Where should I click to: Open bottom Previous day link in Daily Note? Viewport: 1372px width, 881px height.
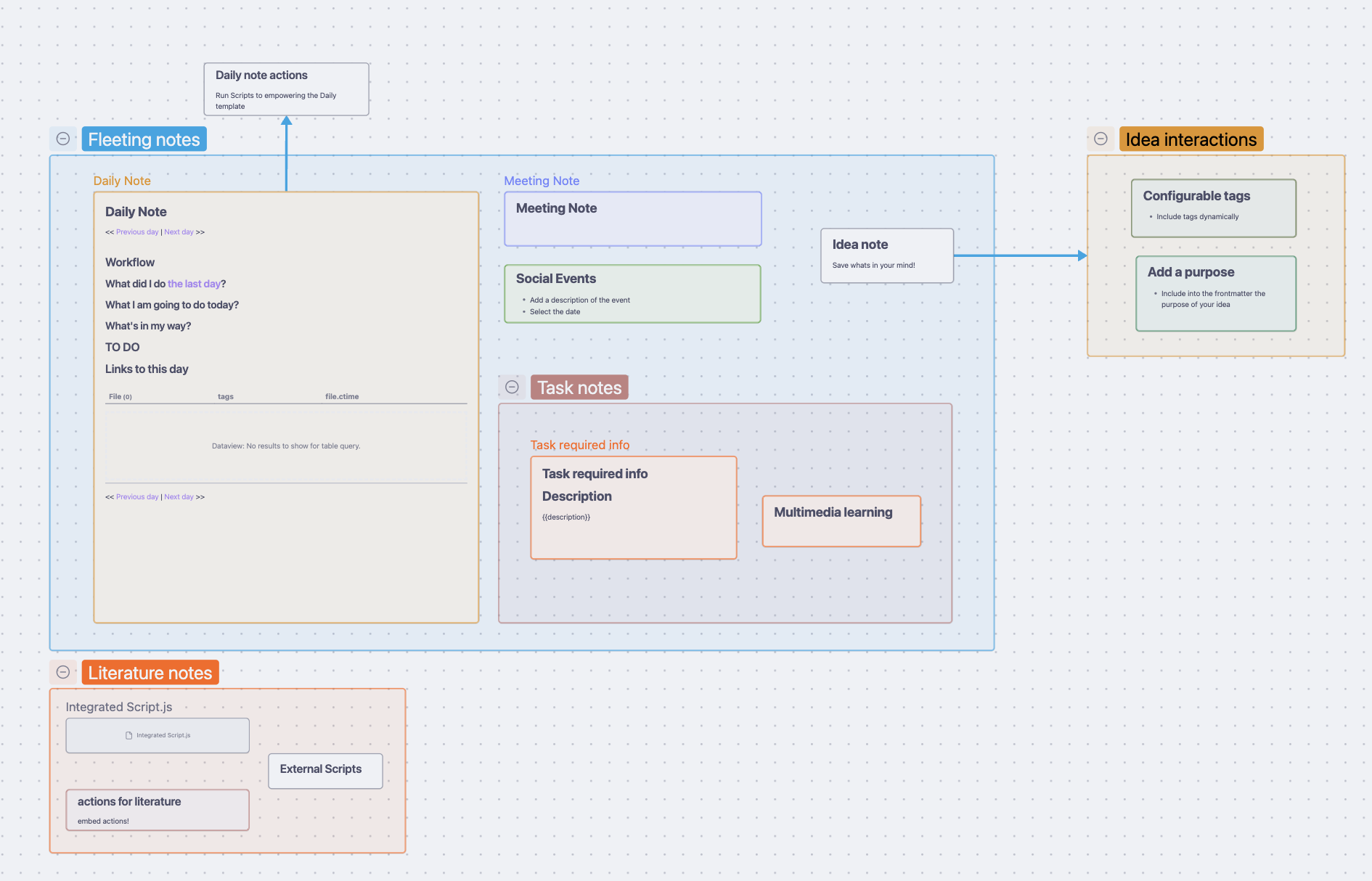pos(137,497)
